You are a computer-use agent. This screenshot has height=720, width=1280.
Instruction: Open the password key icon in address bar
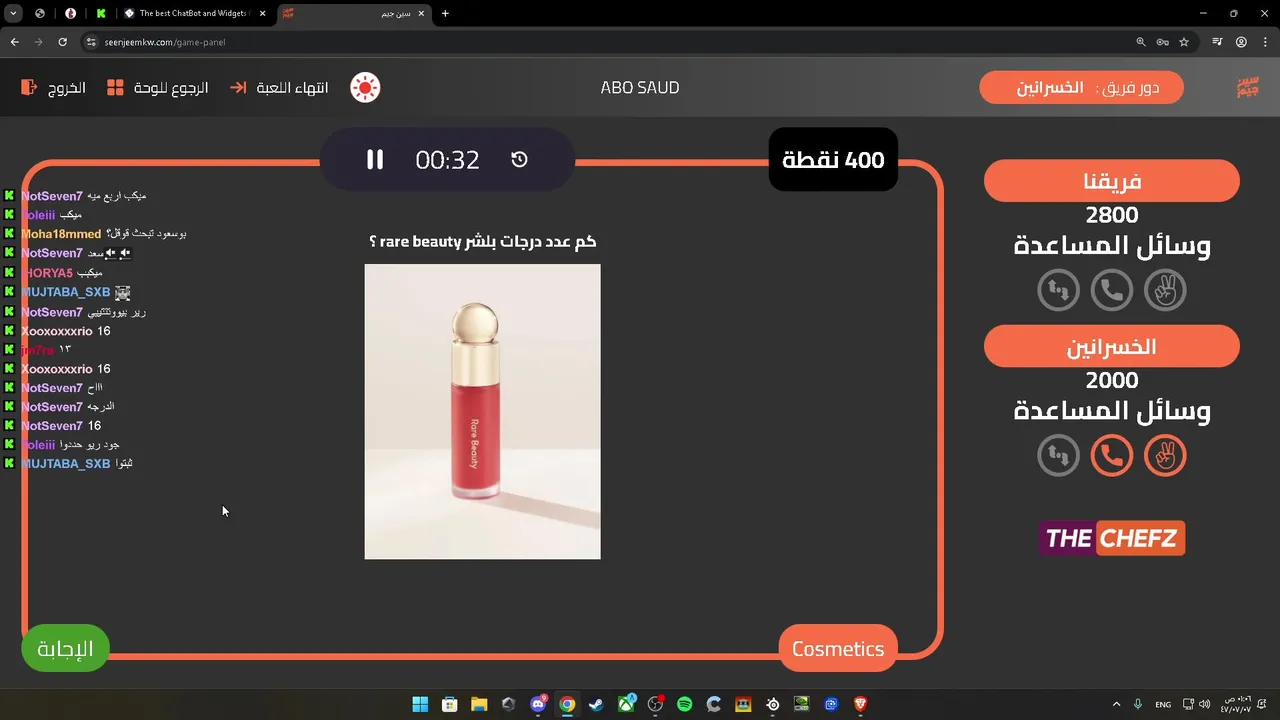(x=1162, y=42)
